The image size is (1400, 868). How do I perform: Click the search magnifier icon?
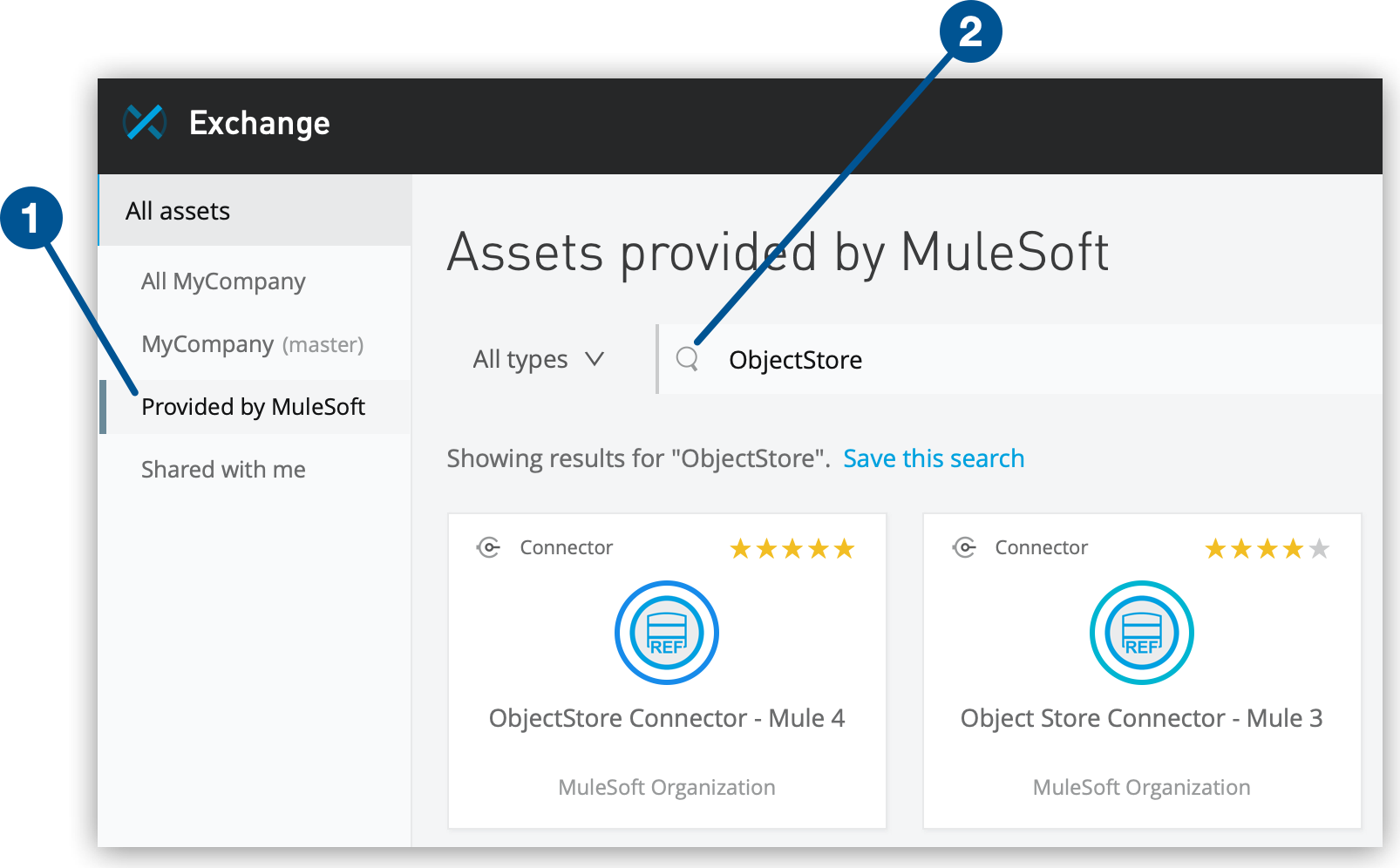pyautogui.click(x=688, y=358)
